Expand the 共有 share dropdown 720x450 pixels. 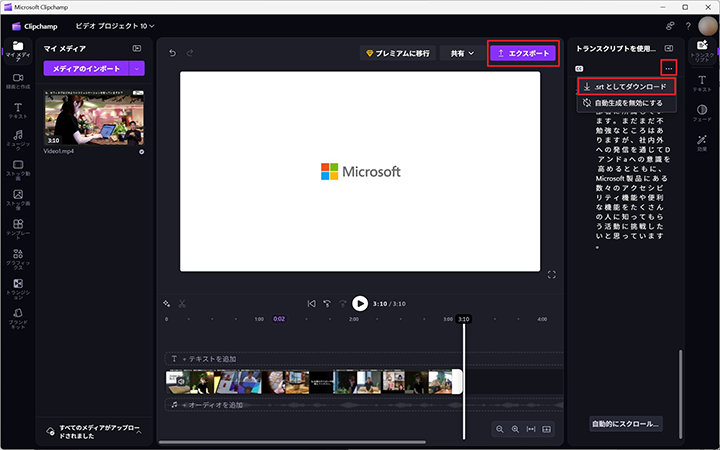click(461, 53)
